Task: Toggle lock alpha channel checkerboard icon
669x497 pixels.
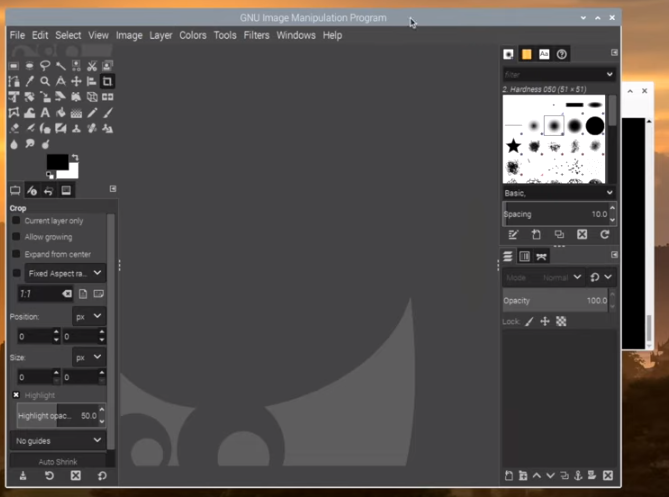Action: click(561, 322)
